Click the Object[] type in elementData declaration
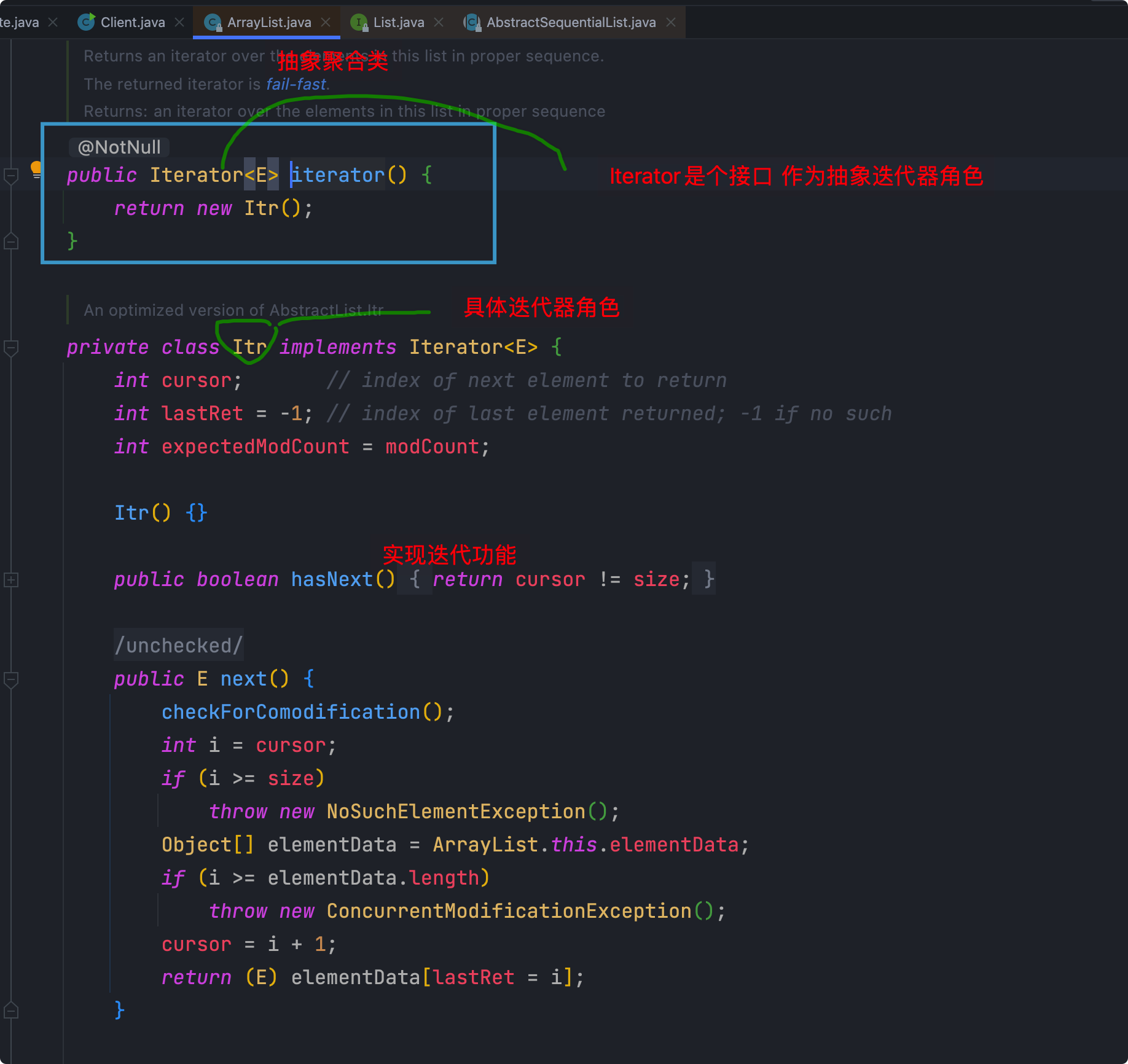The image size is (1128, 1064). (208, 845)
